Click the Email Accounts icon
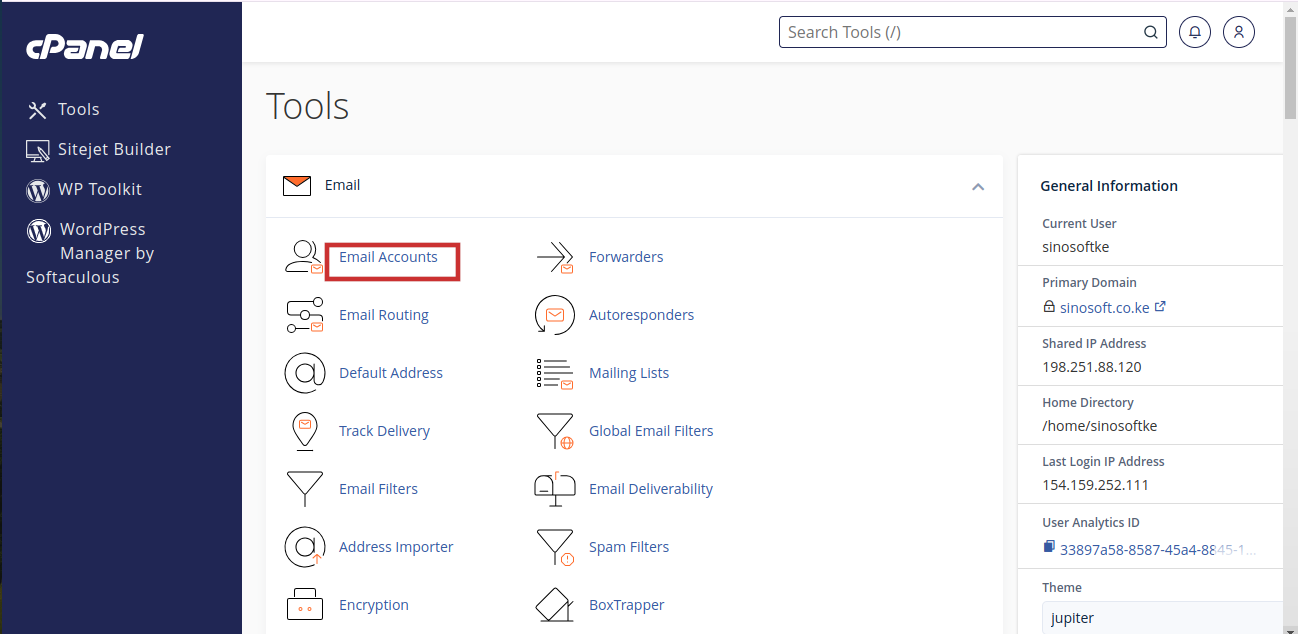Screen dimensions: 1298x634 (304, 258)
